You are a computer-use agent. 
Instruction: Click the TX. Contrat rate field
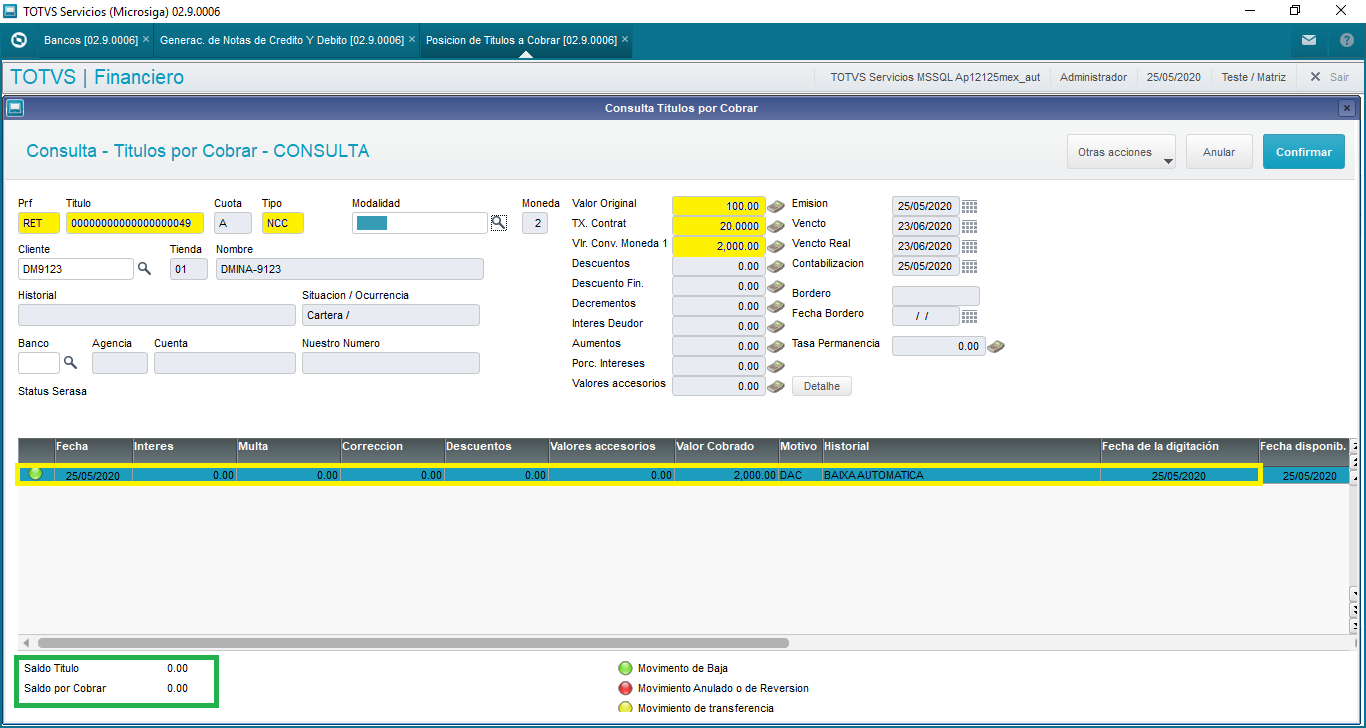pyautogui.click(x=719, y=226)
